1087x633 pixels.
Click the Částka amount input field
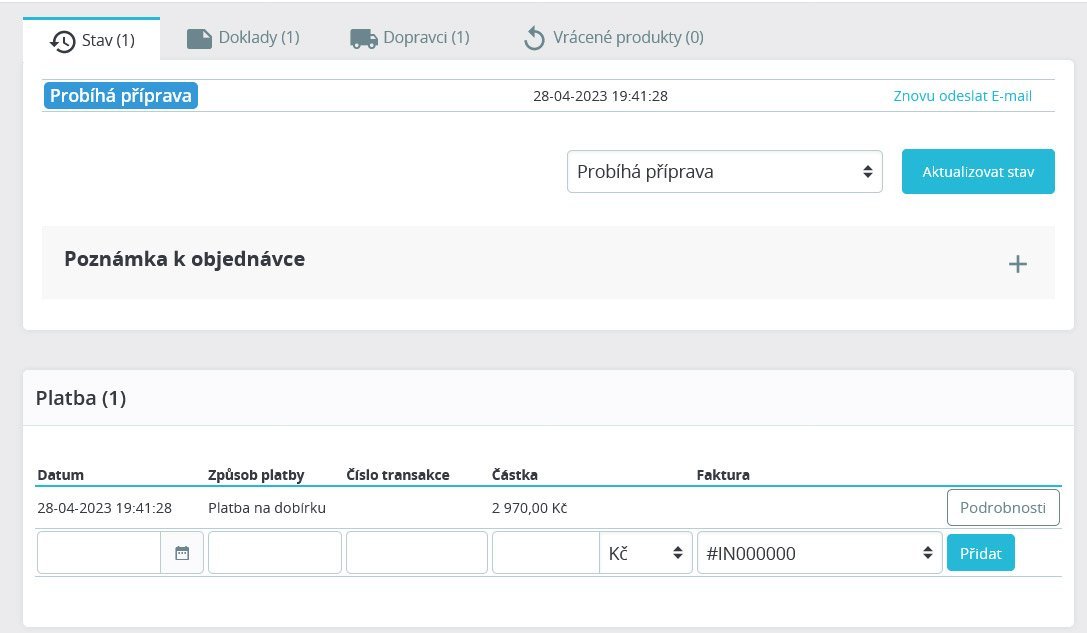(x=546, y=553)
